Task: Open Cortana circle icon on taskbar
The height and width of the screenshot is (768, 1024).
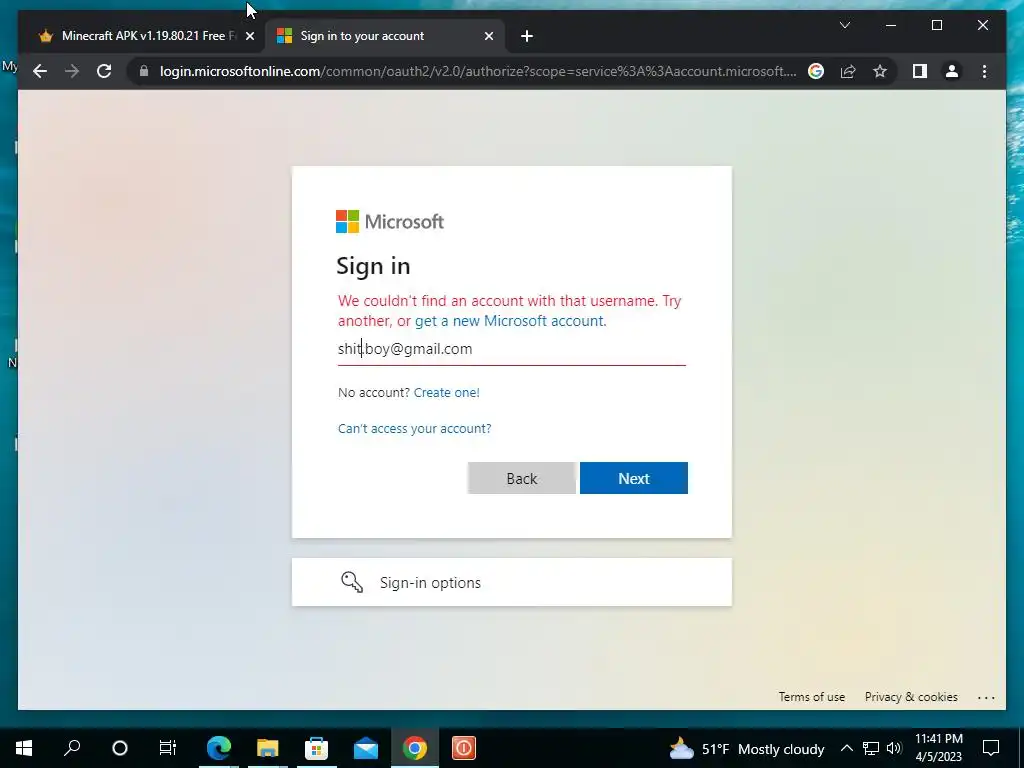Action: [x=120, y=748]
